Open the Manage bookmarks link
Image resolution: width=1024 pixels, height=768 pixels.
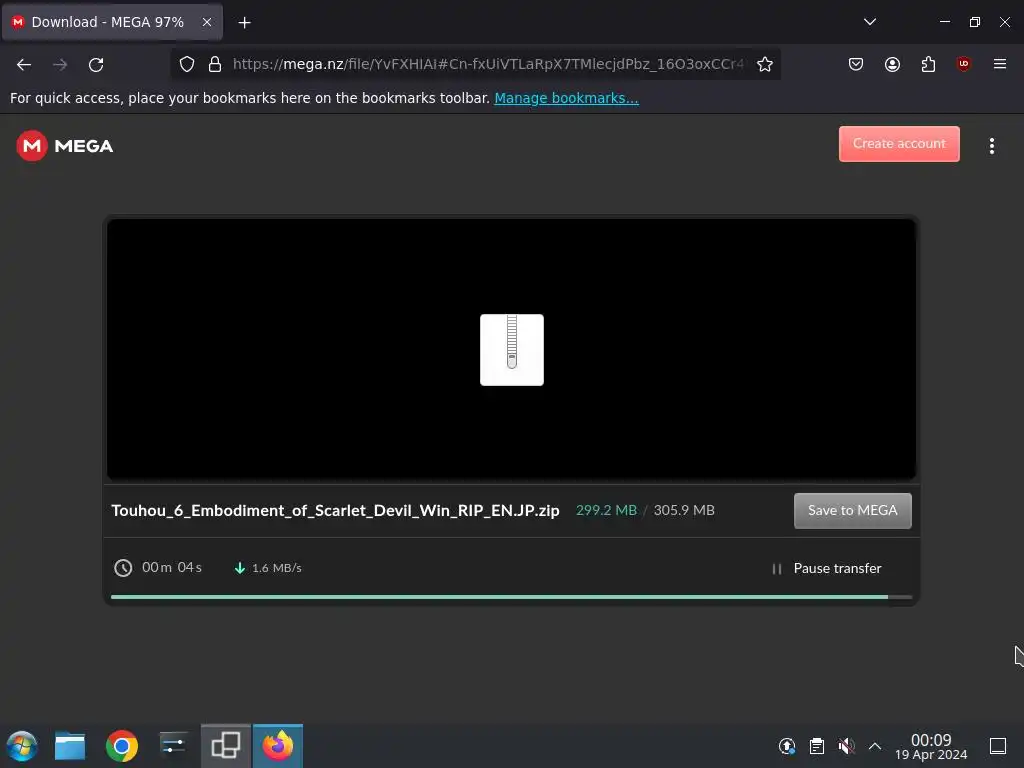[x=566, y=98]
